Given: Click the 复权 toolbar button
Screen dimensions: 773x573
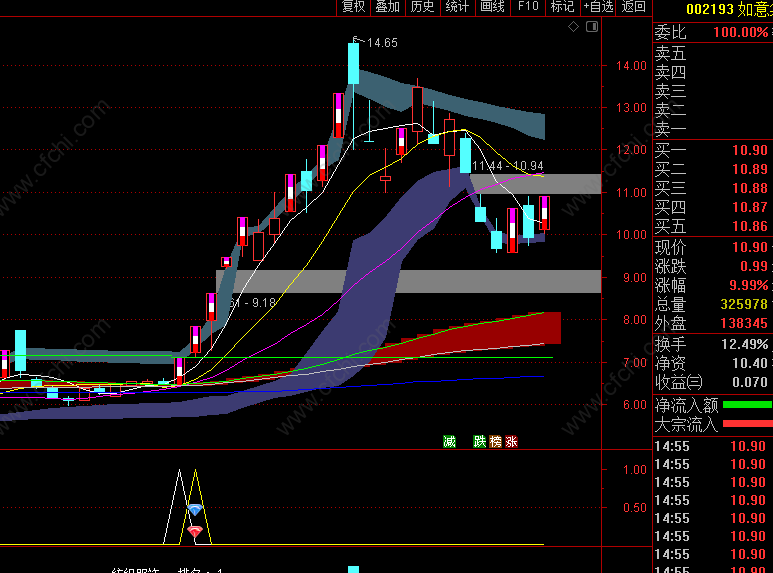Looking at the screenshot, I should coord(353,7).
